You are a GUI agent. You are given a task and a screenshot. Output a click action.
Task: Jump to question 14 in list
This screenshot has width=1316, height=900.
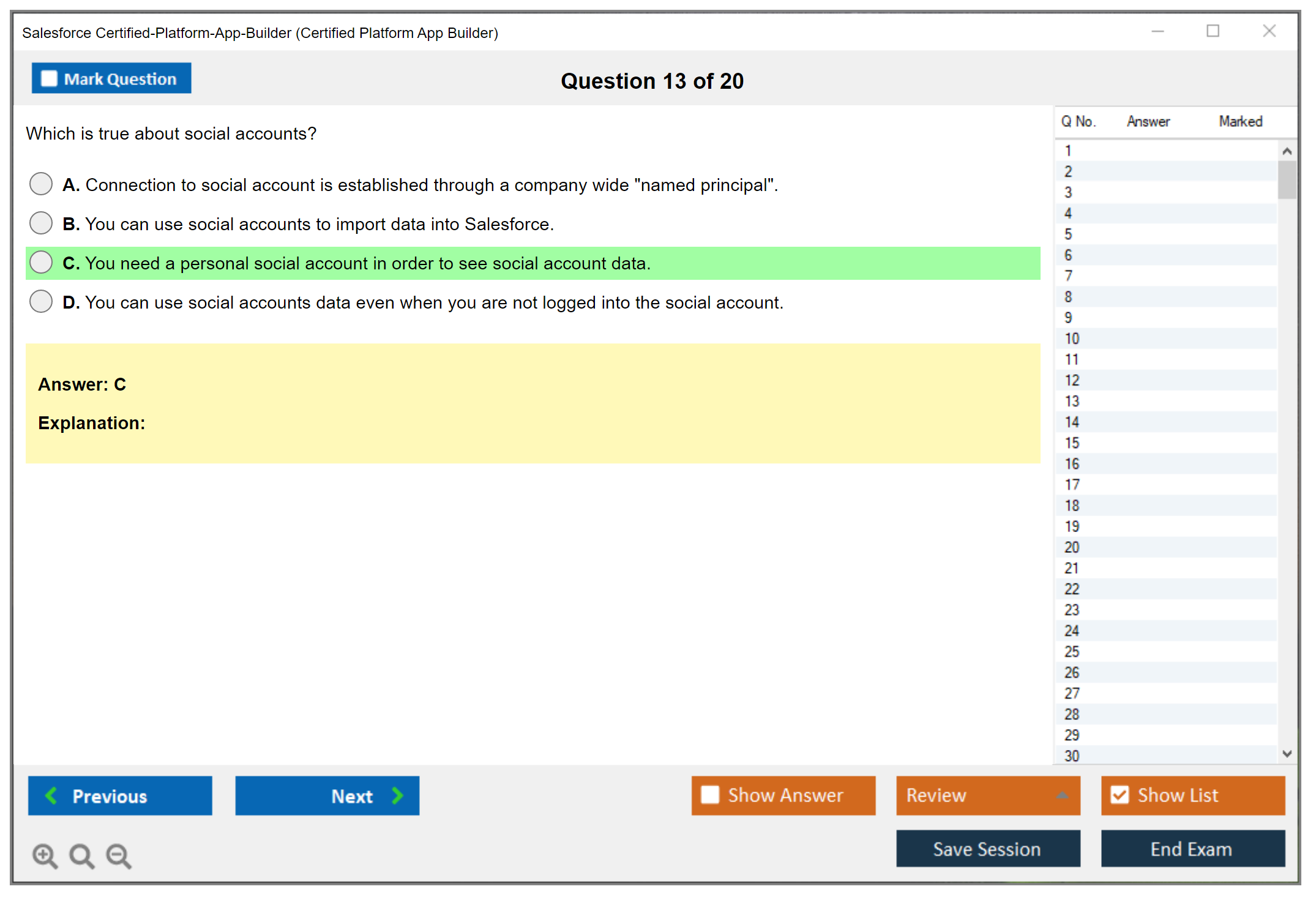[1072, 422]
